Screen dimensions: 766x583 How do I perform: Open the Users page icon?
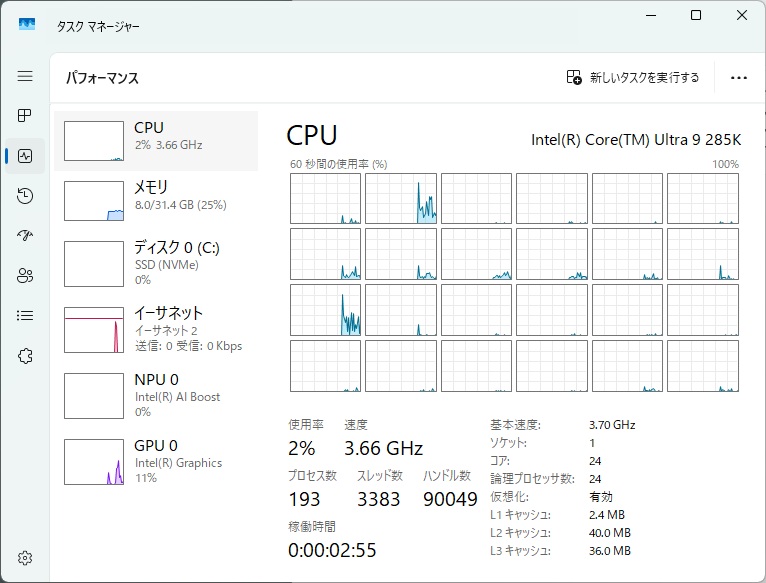pyautogui.click(x=25, y=276)
